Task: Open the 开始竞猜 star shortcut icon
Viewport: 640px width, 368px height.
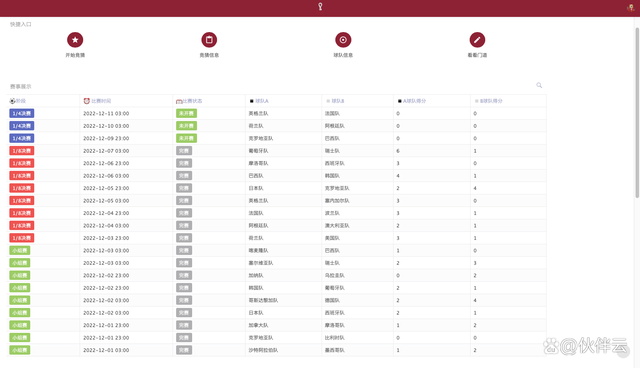Action: click(x=75, y=40)
